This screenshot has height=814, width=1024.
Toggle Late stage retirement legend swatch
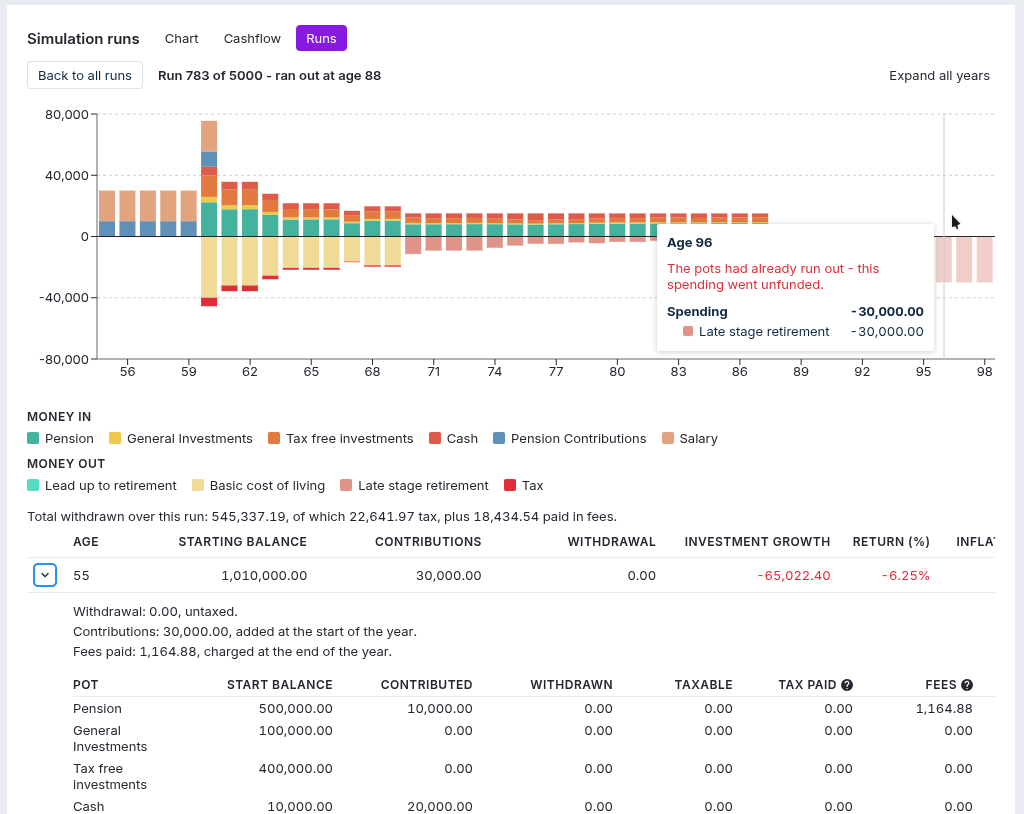point(346,485)
